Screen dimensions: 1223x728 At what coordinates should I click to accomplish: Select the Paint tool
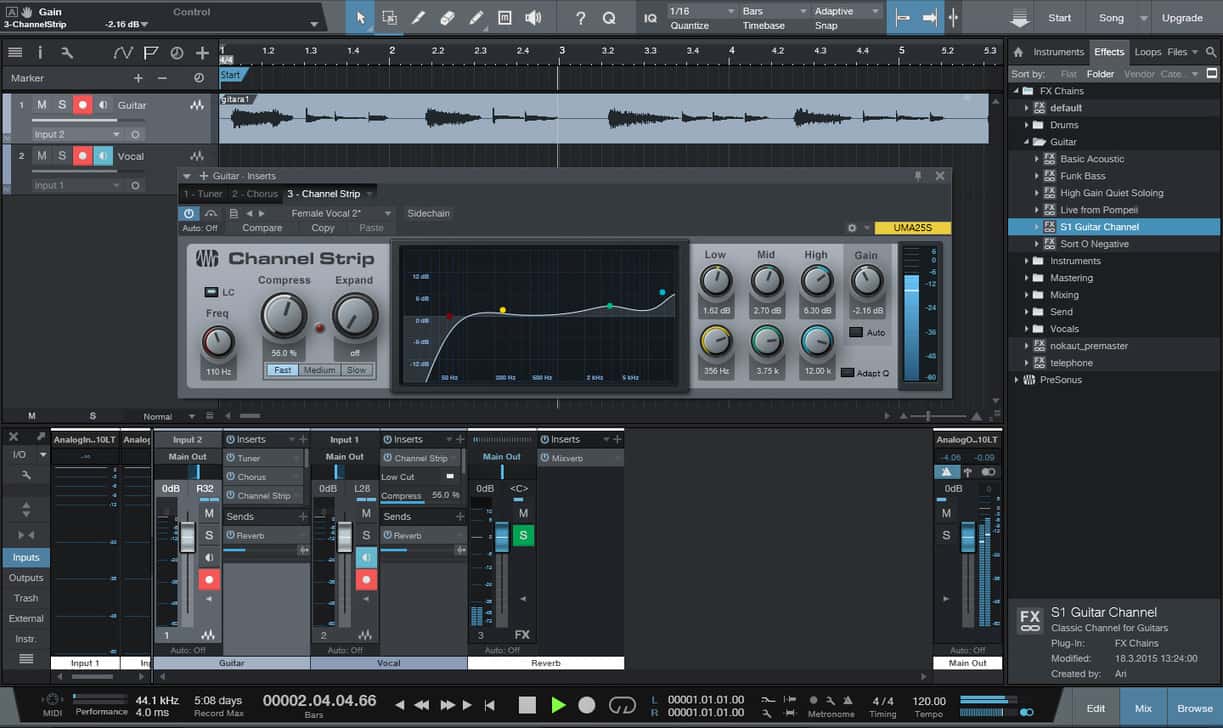pyautogui.click(x=475, y=16)
